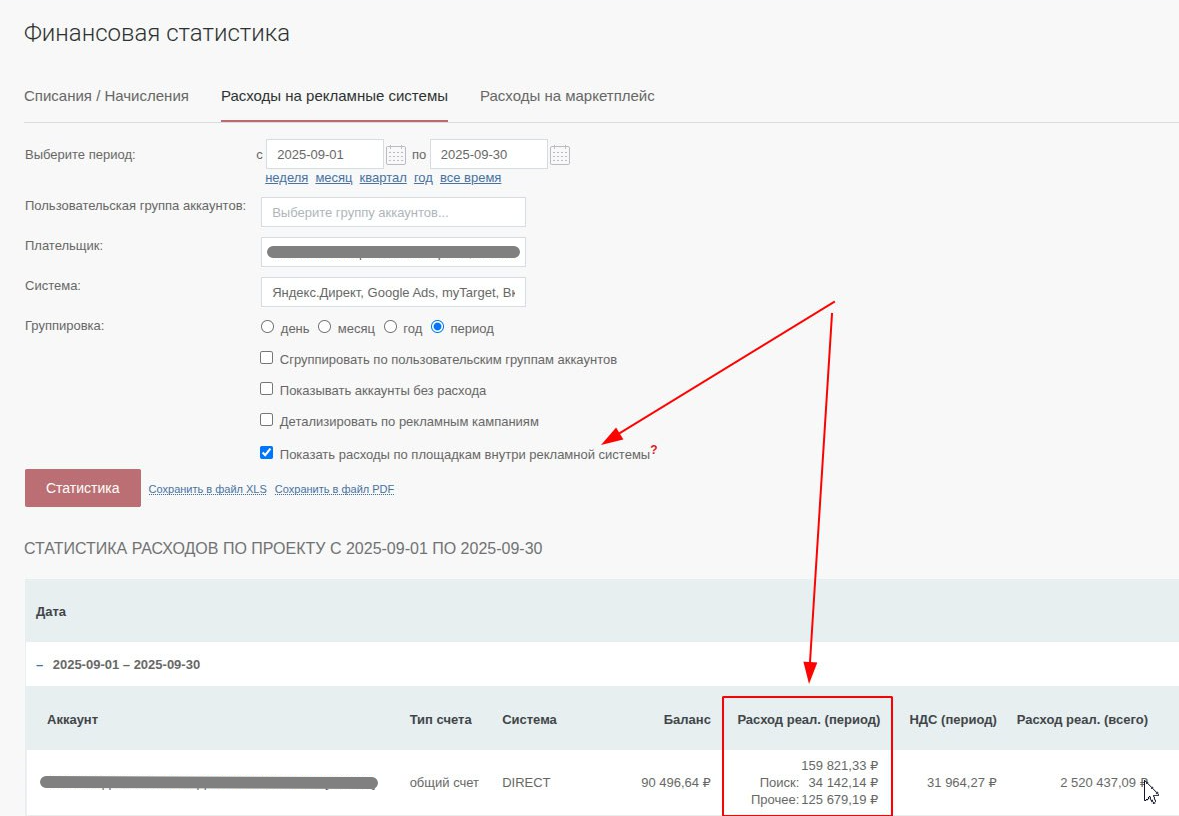1179x816 pixels.
Task: Click the start date input field
Action: point(325,155)
